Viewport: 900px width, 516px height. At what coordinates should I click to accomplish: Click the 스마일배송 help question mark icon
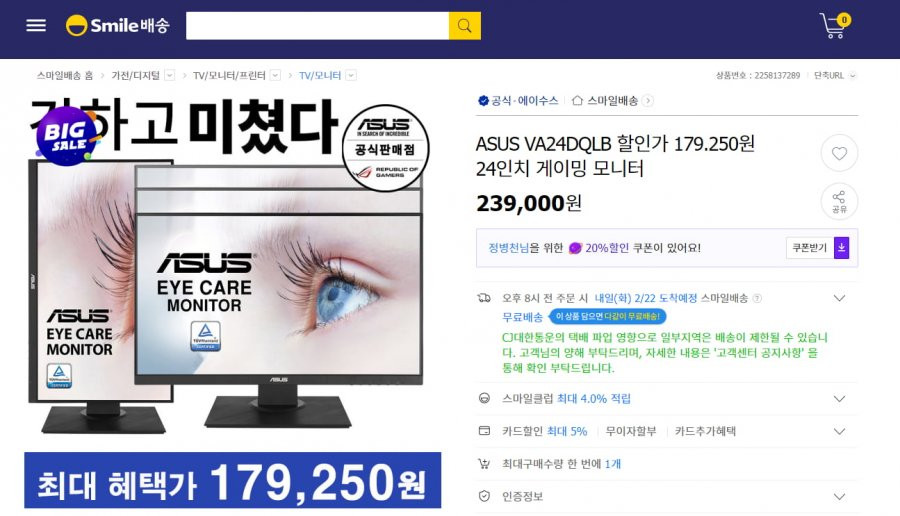coord(757,298)
